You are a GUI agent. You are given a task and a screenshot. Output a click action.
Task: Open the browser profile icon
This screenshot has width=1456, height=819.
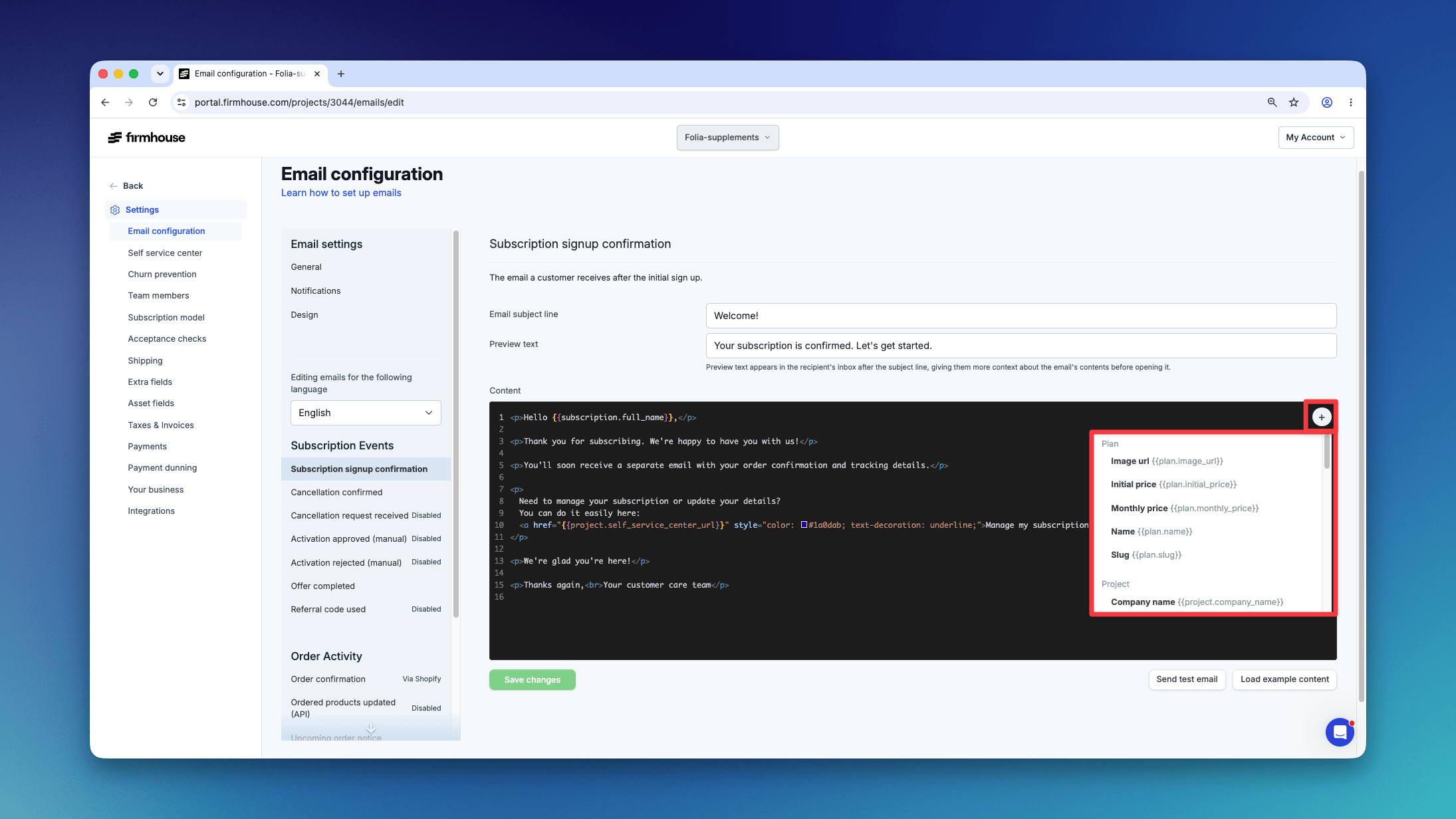(1326, 102)
